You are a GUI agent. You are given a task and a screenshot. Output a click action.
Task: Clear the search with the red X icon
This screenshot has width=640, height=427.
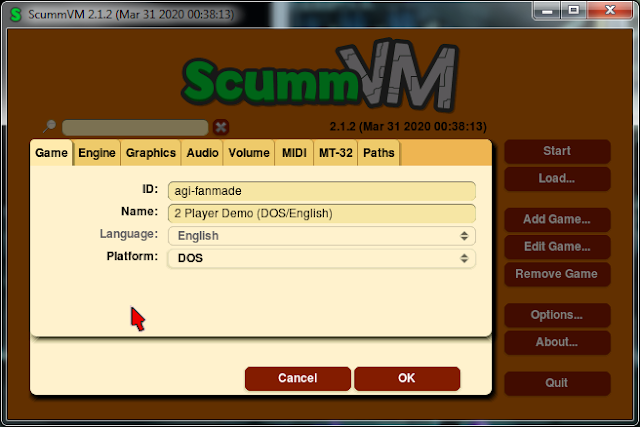[x=221, y=127]
